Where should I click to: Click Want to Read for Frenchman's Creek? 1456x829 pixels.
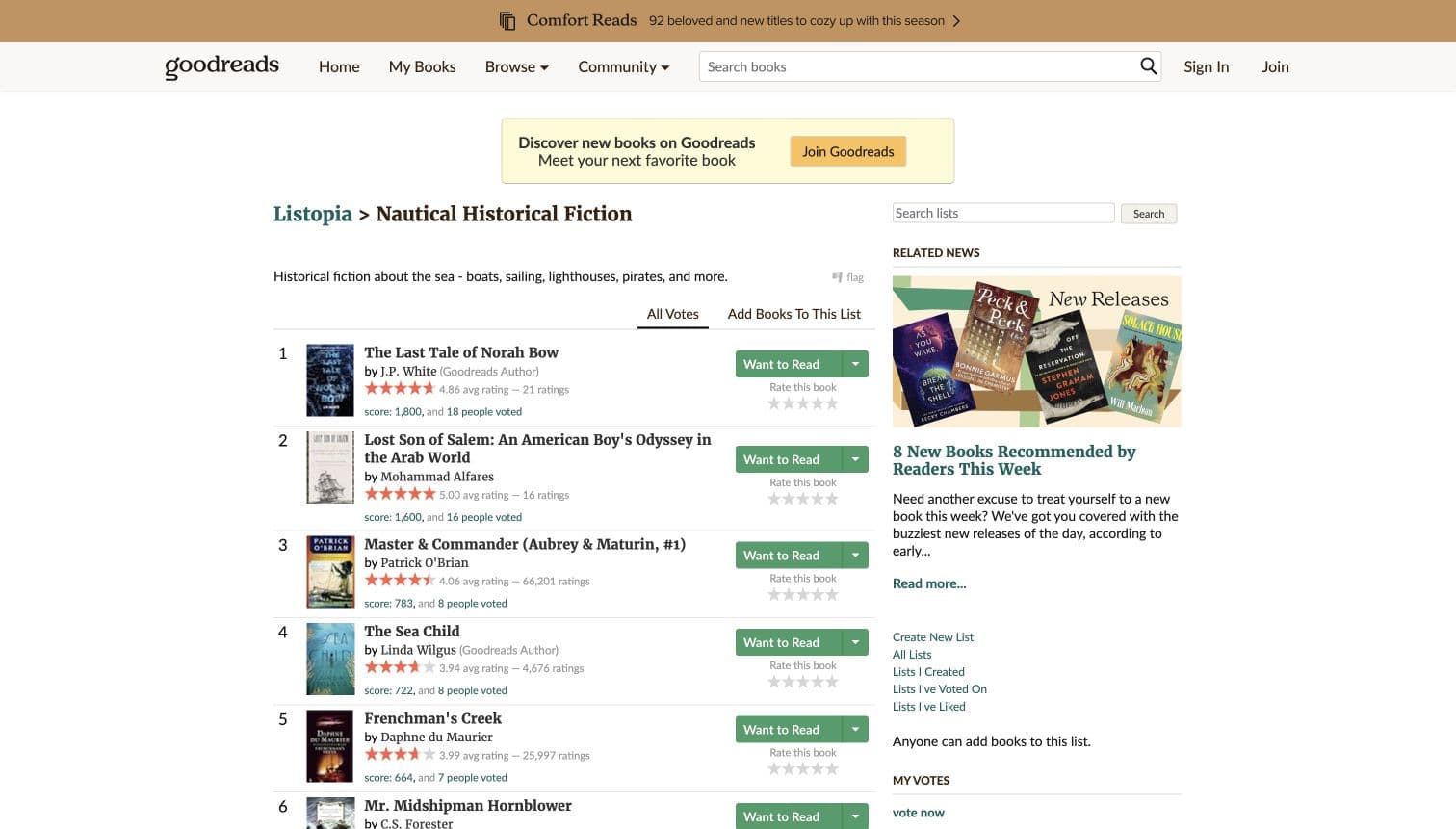[x=789, y=730]
